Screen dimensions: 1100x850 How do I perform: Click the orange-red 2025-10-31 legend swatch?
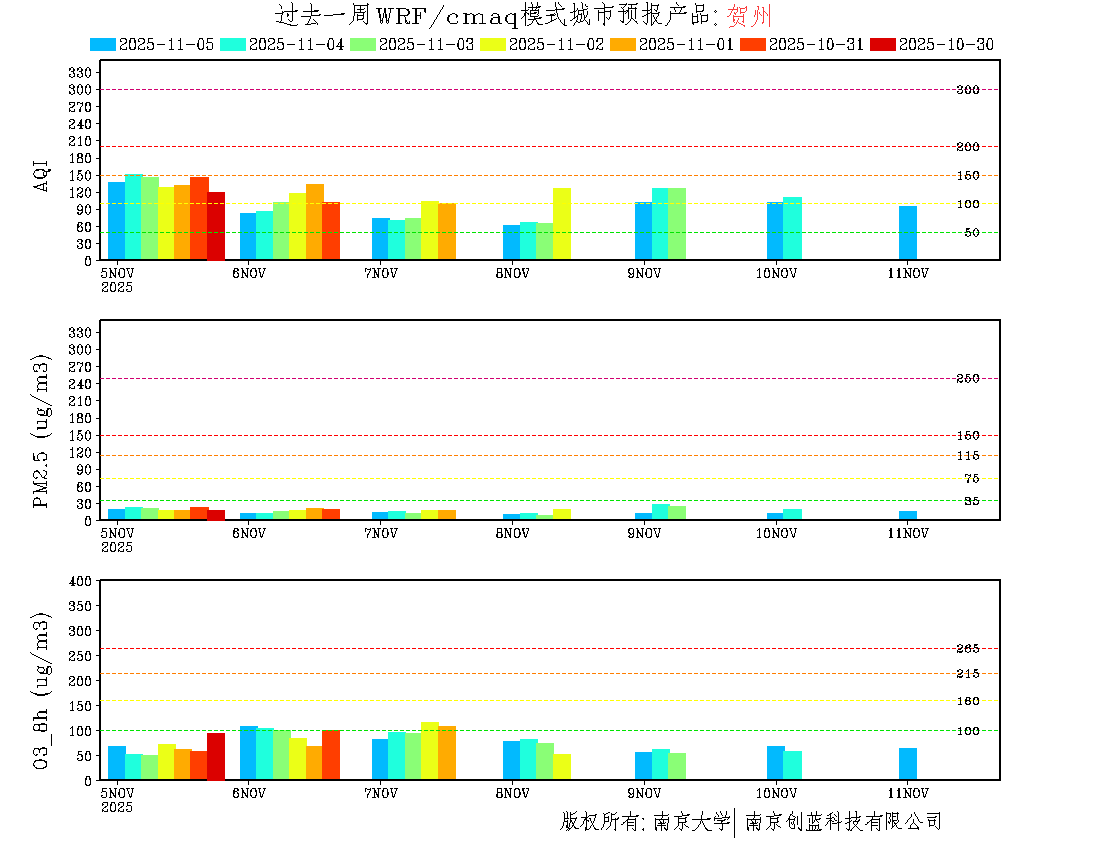[753, 44]
